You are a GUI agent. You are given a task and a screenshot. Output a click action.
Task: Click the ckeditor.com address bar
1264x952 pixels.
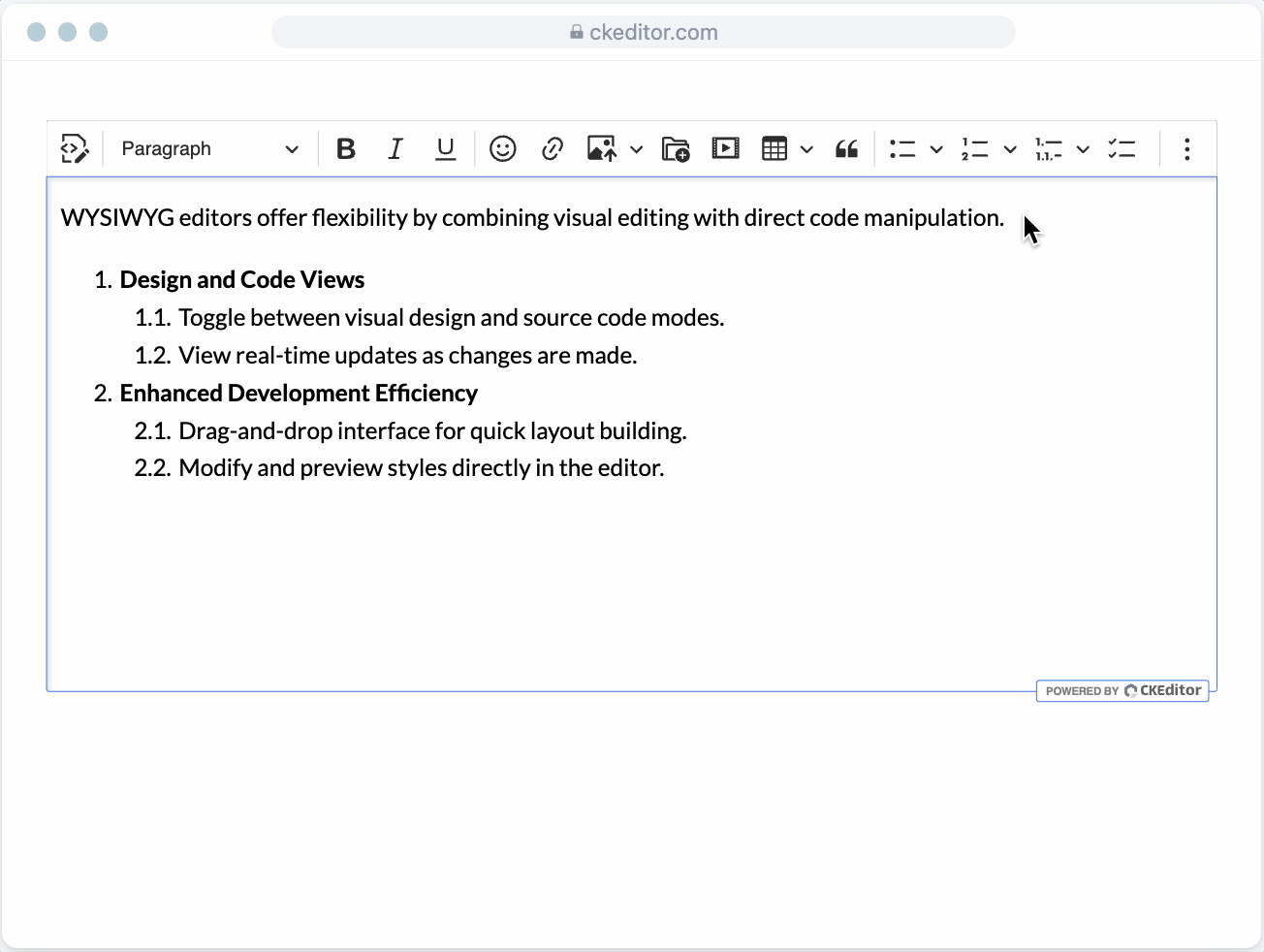point(644,32)
